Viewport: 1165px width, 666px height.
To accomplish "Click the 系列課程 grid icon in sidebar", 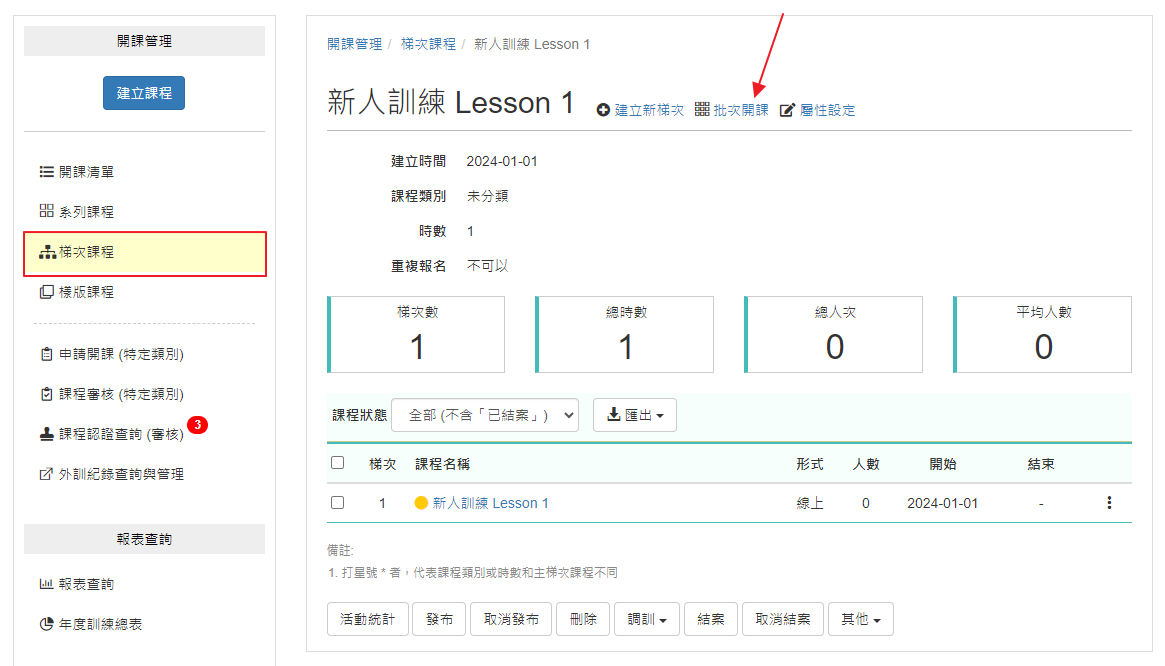I will [46, 212].
